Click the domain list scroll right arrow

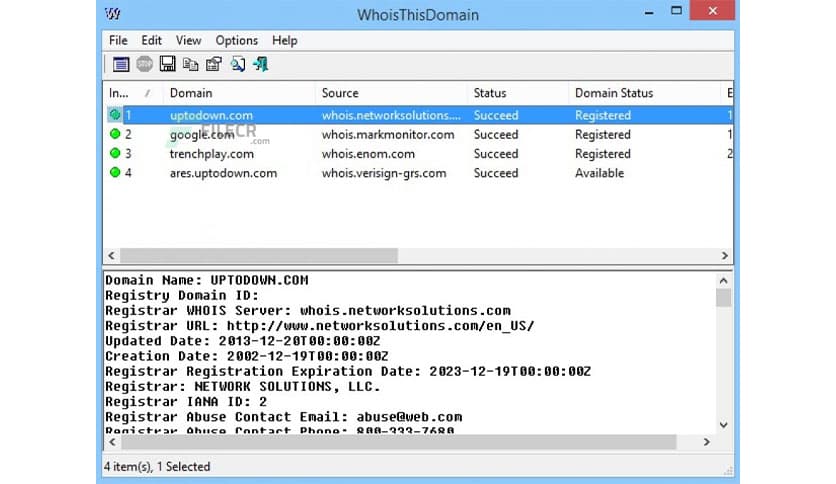pyautogui.click(x=725, y=255)
